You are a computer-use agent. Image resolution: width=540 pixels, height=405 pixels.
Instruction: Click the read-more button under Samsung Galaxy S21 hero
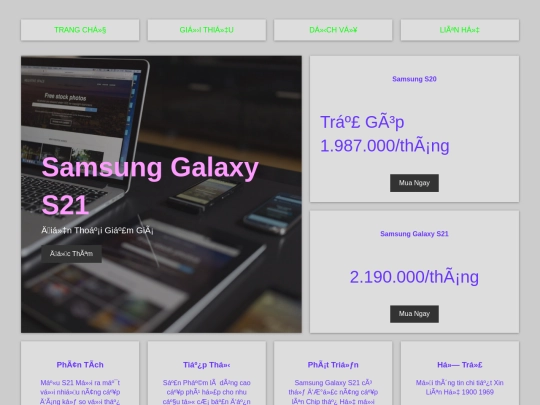(x=71, y=254)
